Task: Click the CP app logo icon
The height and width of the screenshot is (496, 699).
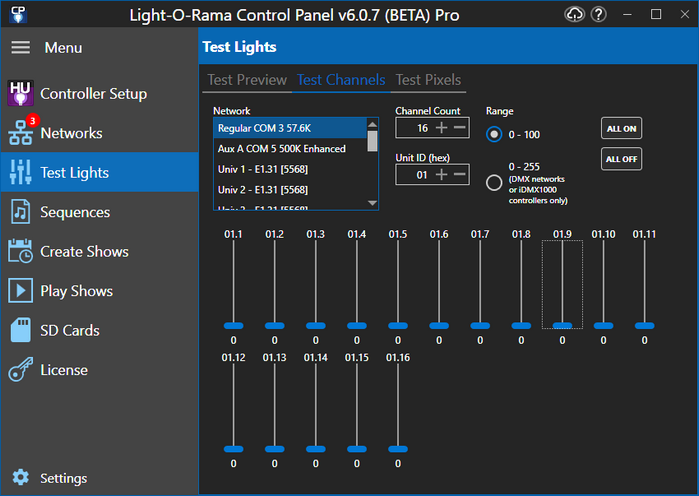Action: pos(18,14)
